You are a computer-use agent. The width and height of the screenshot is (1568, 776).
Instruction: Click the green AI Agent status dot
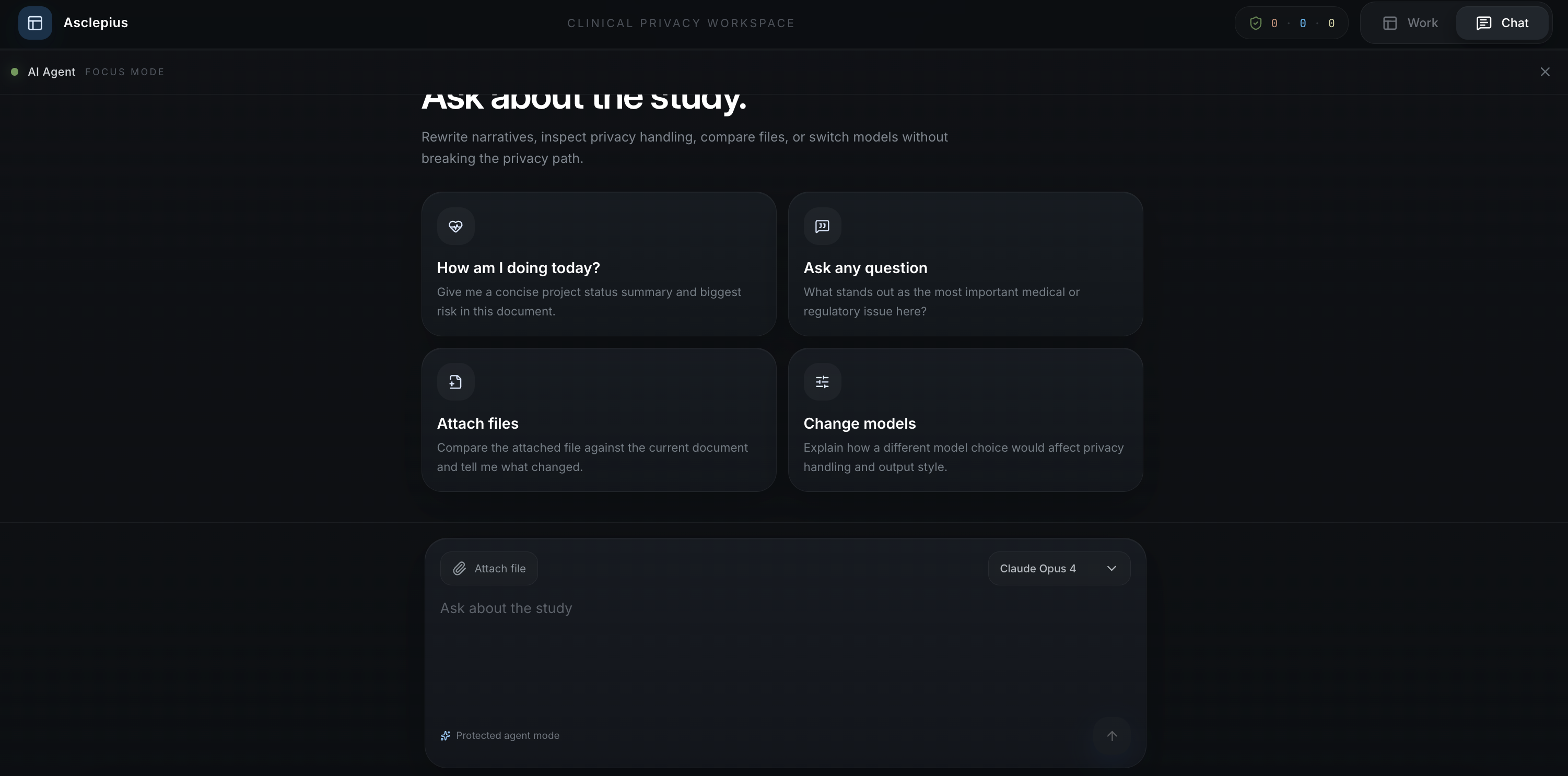click(15, 72)
